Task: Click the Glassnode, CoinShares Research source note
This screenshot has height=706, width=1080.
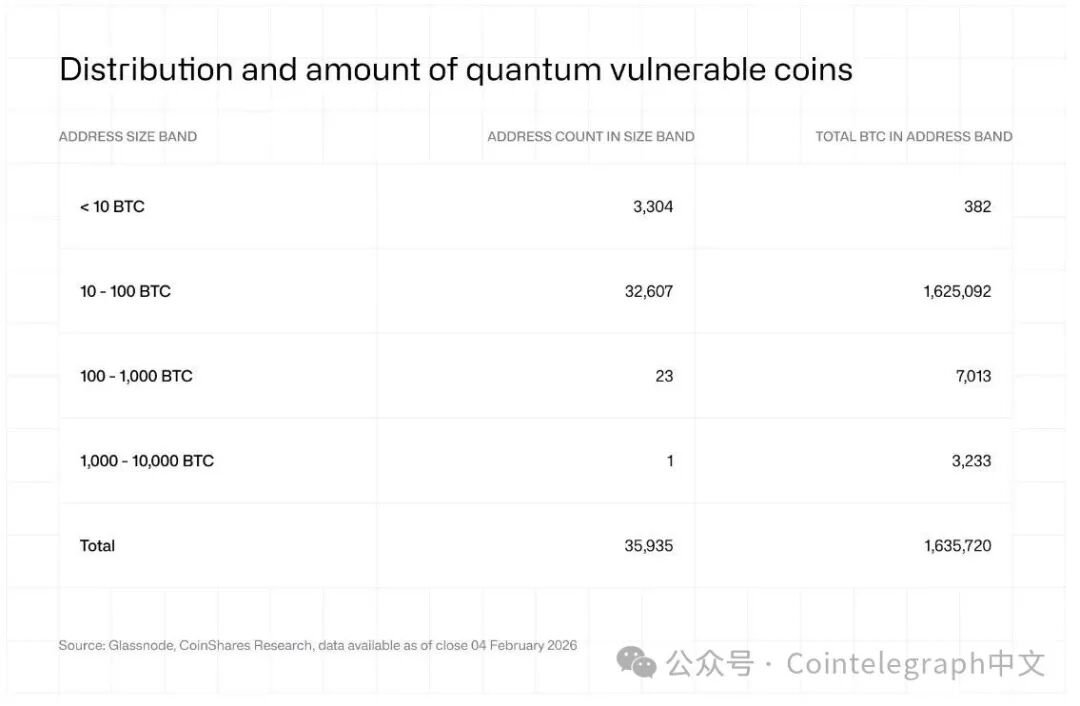Action: pos(317,646)
